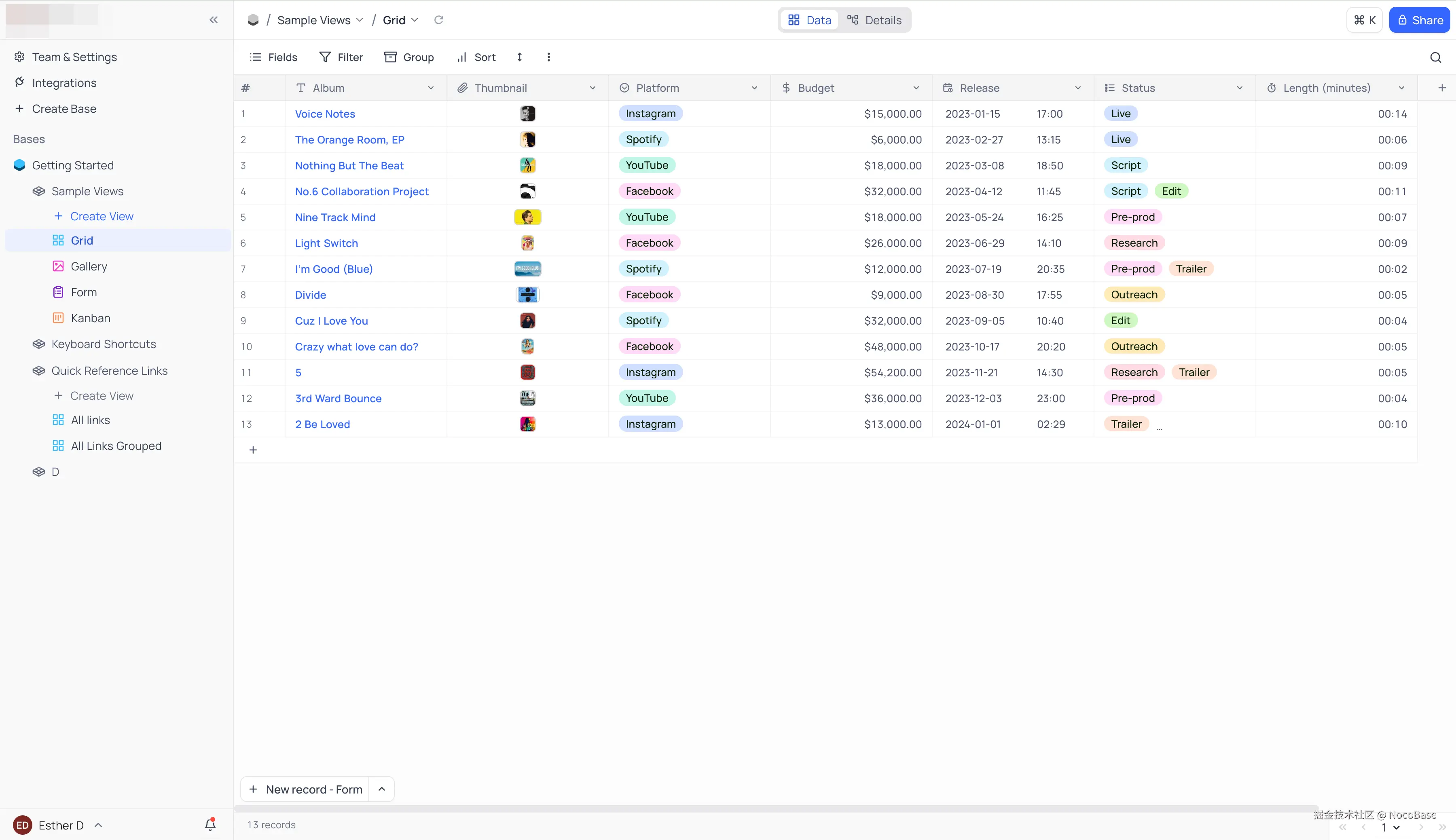Click the Divide album thumbnail

(x=527, y=294)
